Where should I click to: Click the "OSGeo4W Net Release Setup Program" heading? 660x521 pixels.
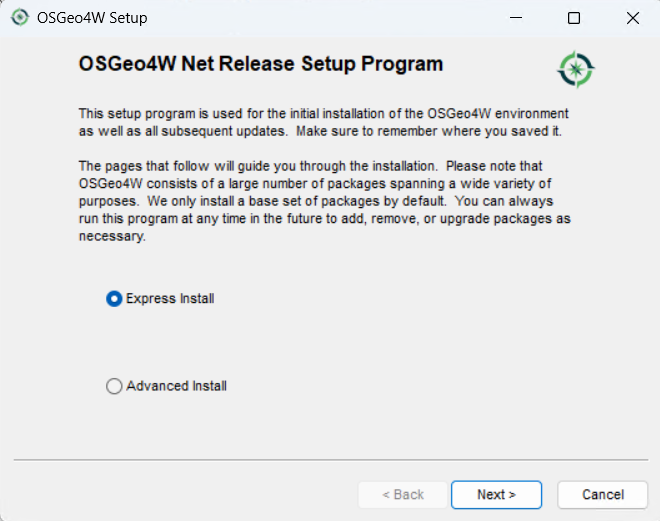260,65
